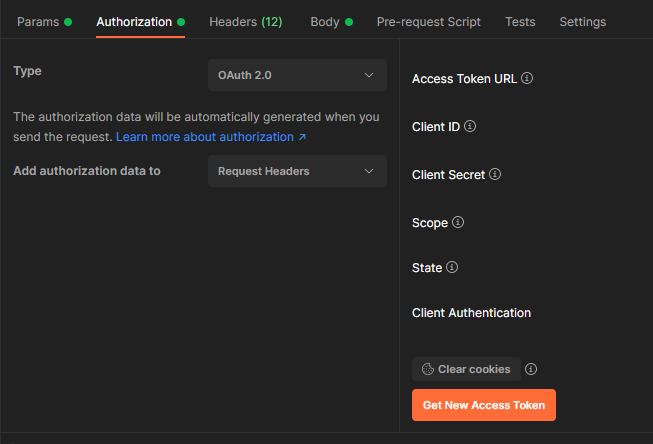Open the OAuth 2.0 Type dropdown
Screen dimensions: 653x444
[297, 75]
